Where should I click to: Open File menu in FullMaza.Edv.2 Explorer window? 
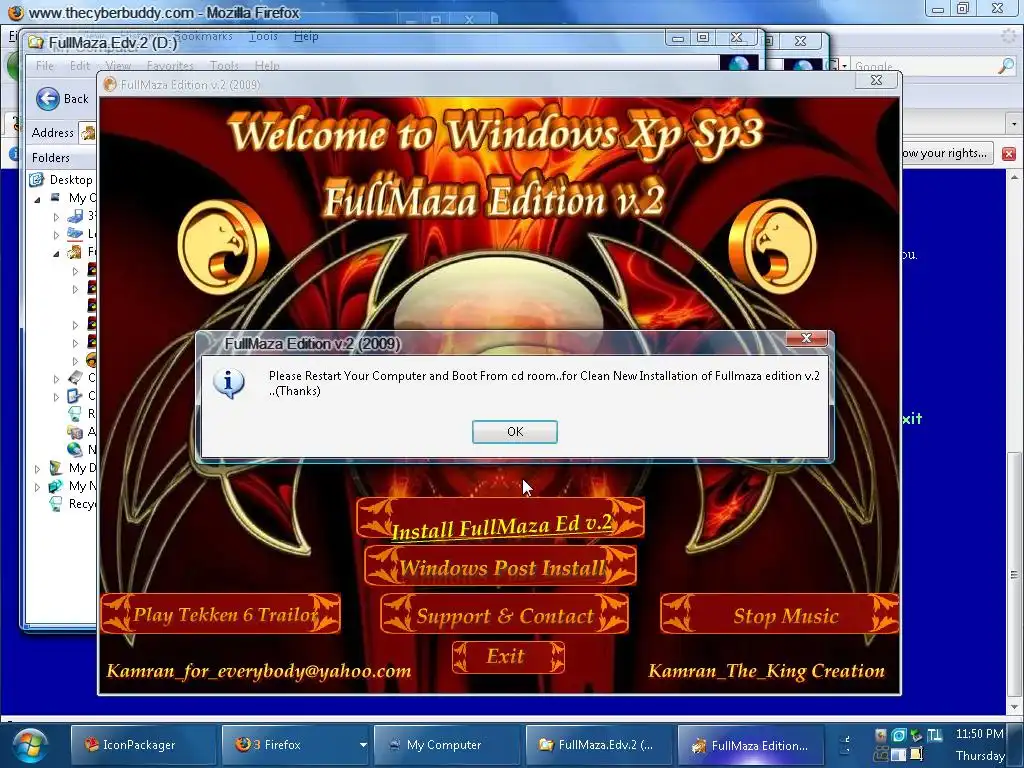coord(45,66)
